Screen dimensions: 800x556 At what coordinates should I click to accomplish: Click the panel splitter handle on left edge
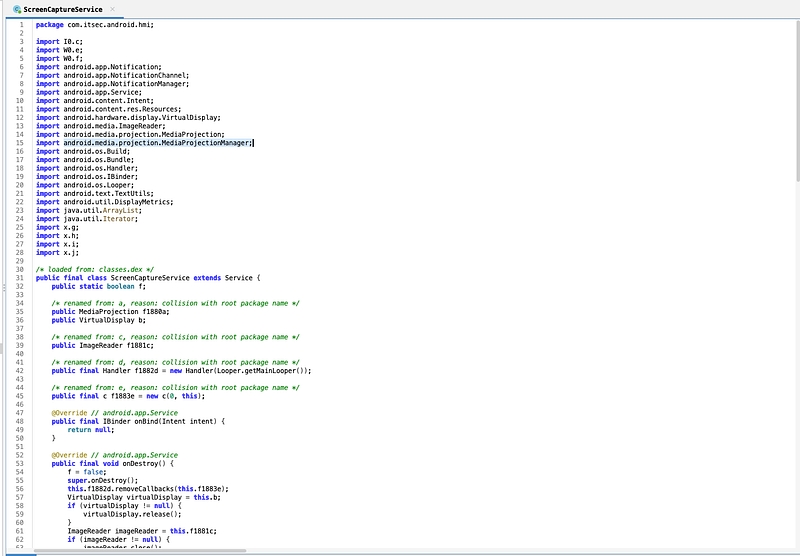[3, 287]
